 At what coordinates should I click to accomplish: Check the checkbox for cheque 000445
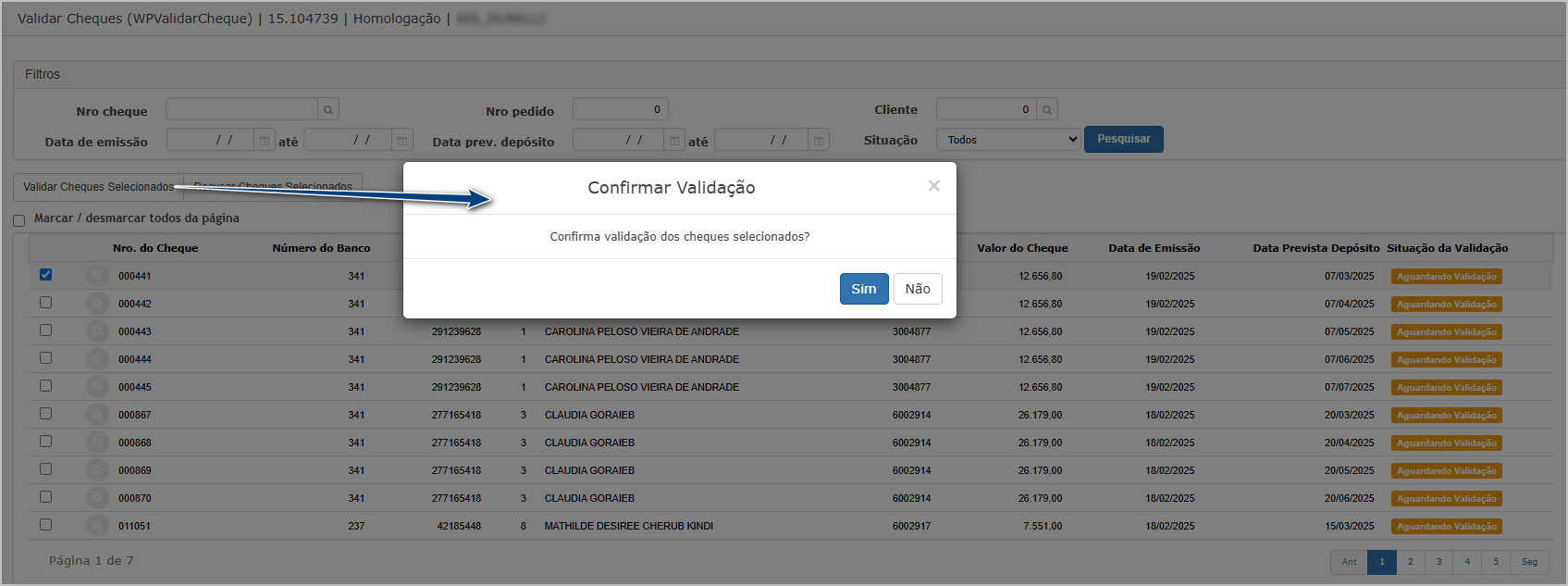(46, 386)
